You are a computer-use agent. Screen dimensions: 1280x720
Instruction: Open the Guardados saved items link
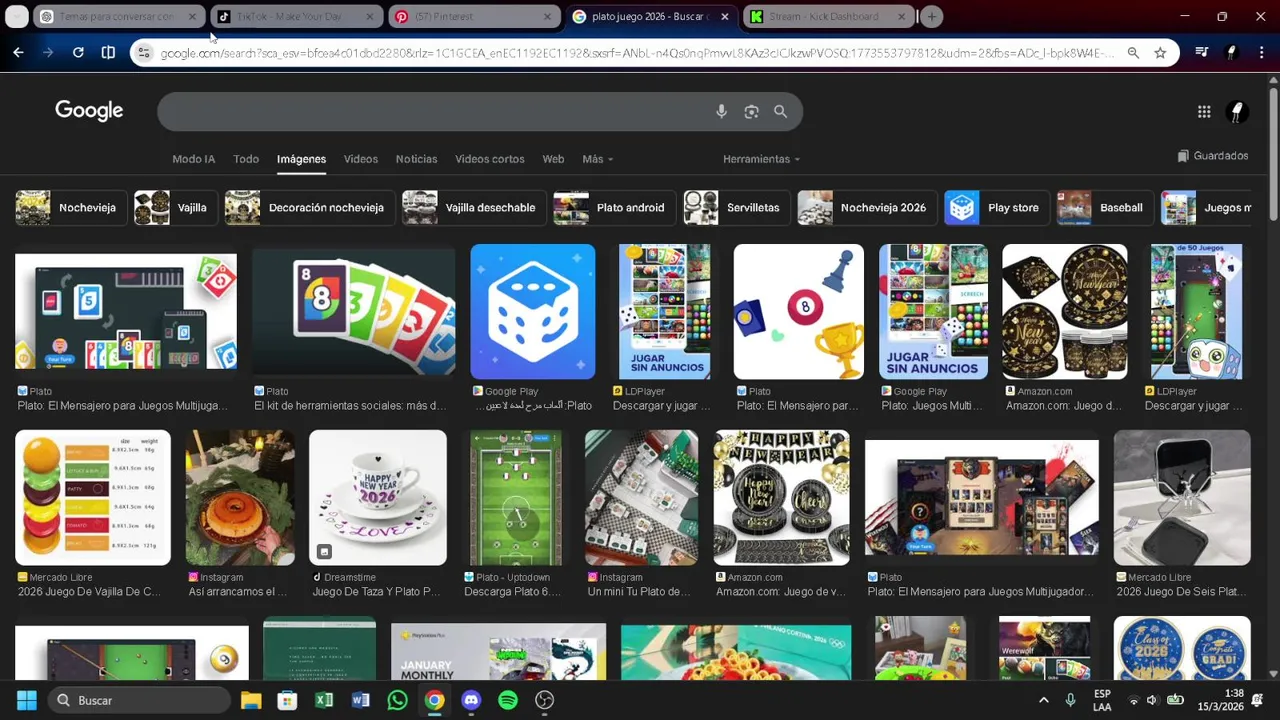[x=1213, y=156]
